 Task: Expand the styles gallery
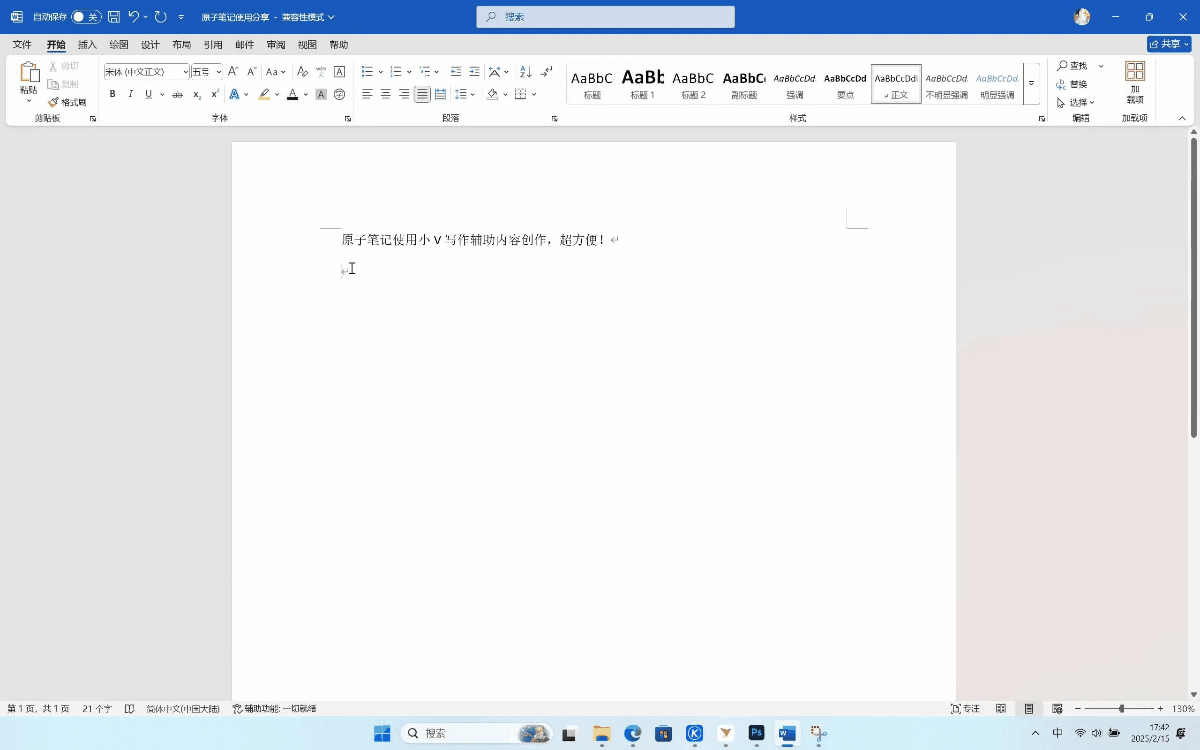[1031, 83]
